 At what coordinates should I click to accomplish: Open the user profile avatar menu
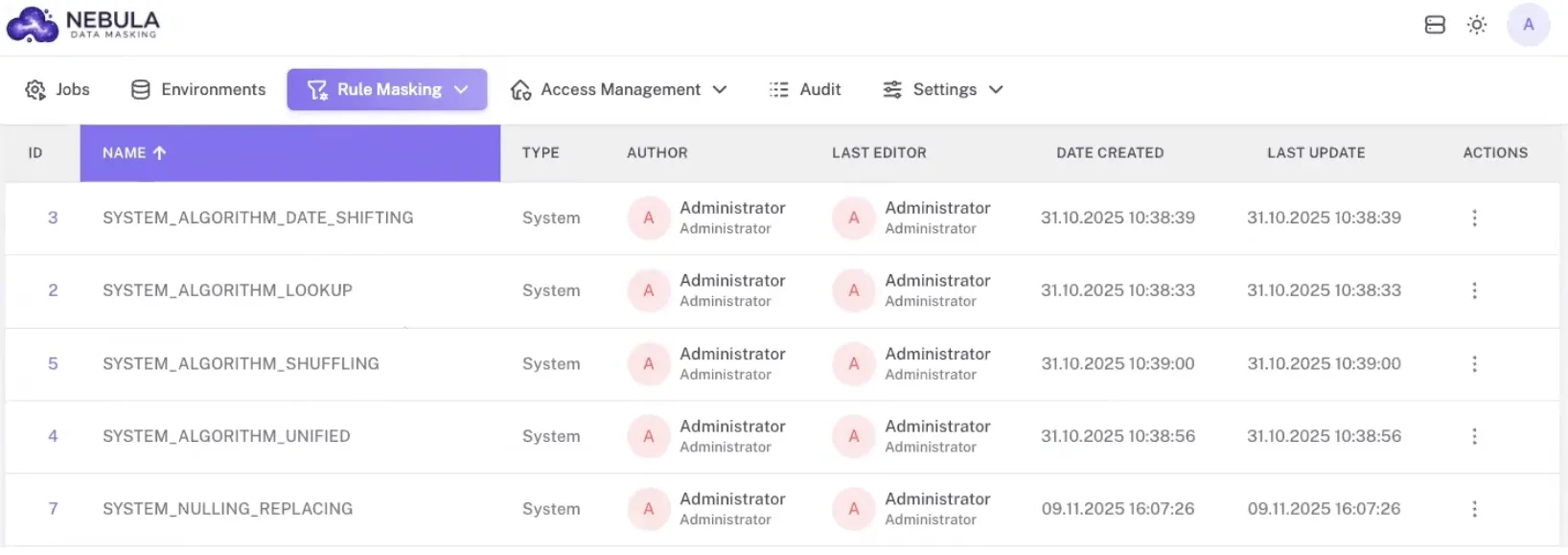pos(1529,25)
